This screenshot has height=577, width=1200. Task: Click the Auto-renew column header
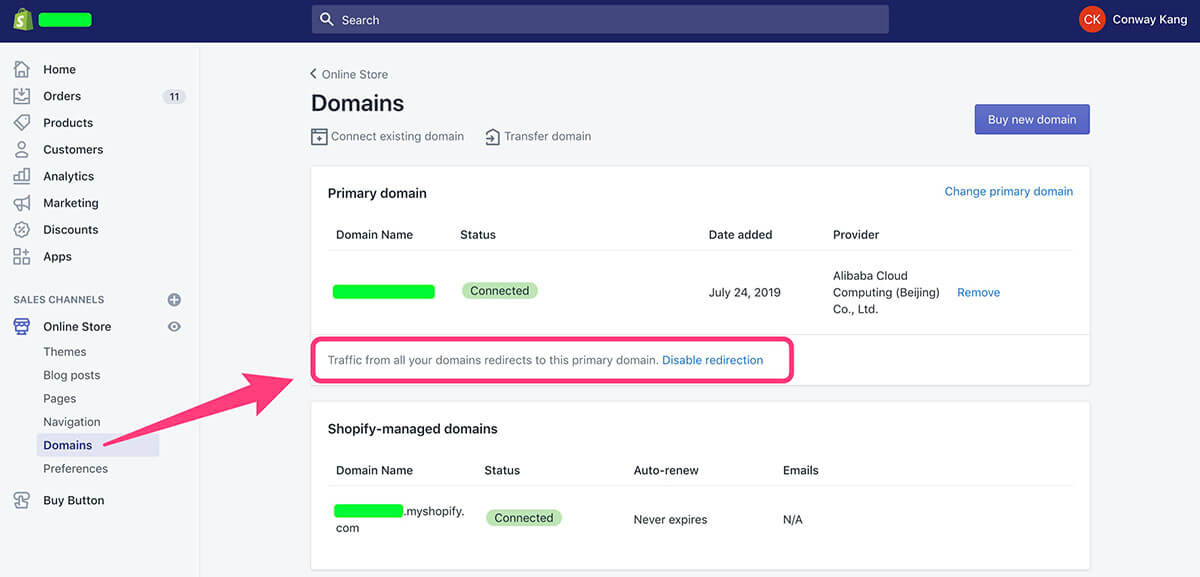[666, 470]
